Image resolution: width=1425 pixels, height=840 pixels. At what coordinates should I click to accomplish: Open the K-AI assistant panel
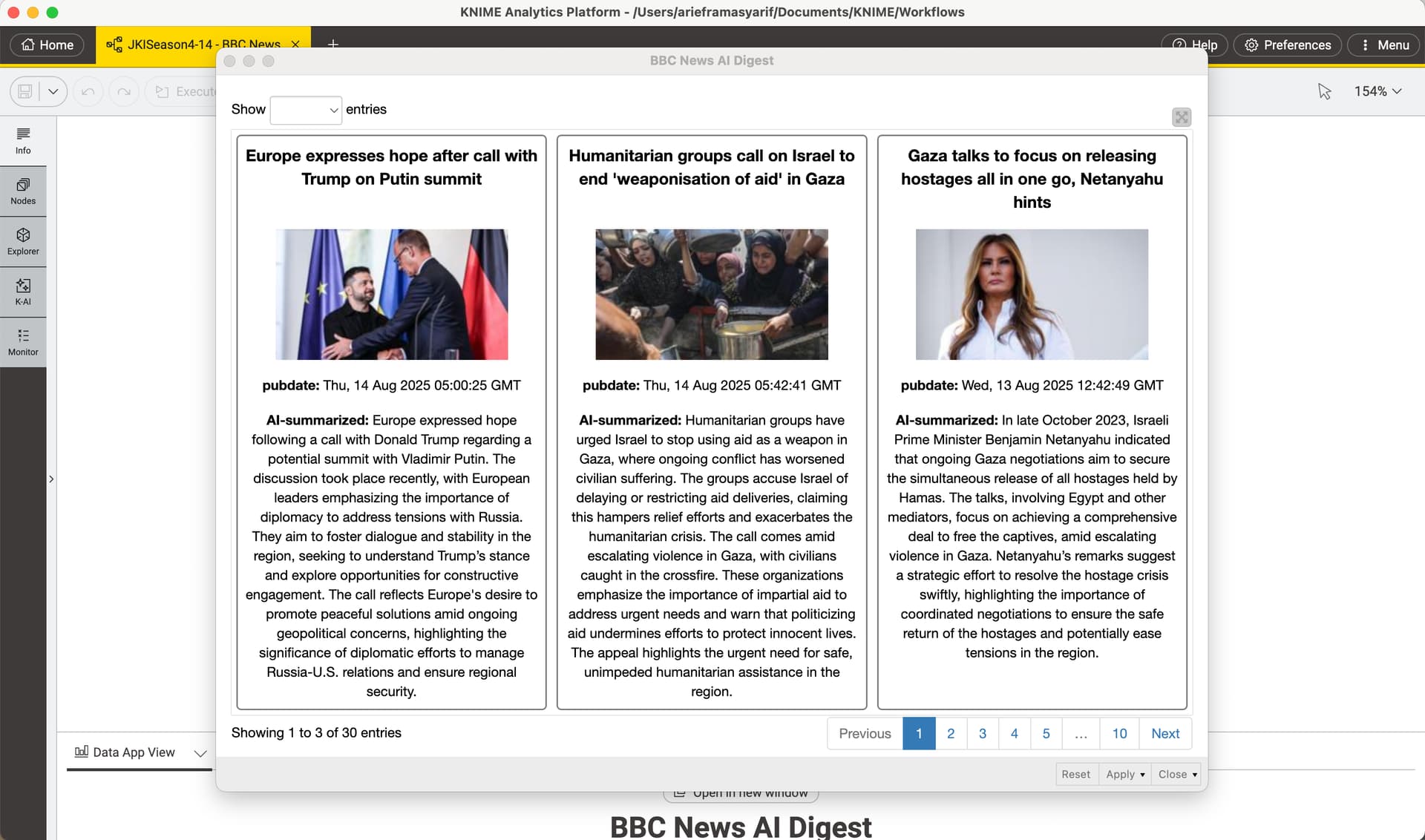coord(23,292)
